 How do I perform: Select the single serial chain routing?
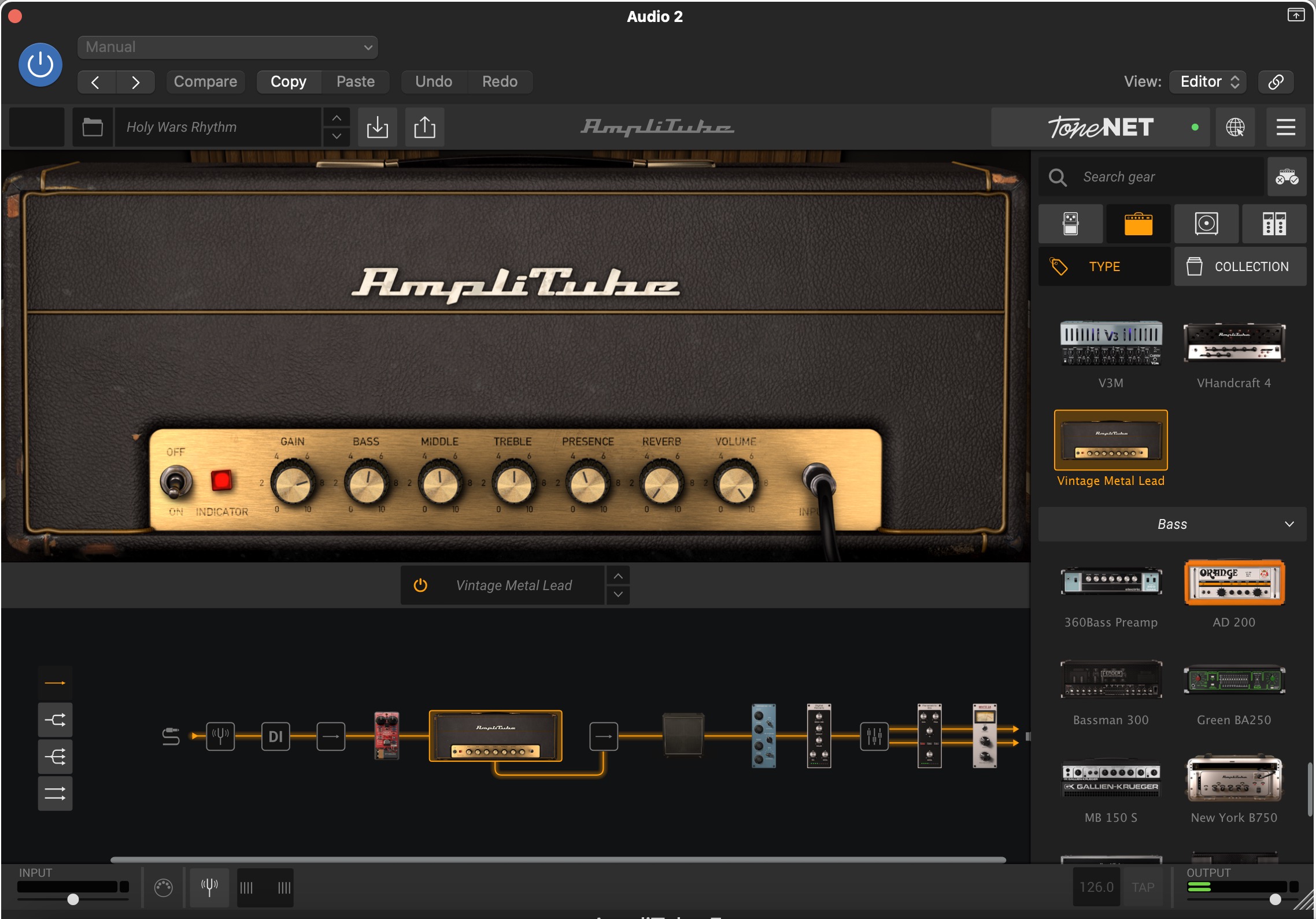click(56, 683)
